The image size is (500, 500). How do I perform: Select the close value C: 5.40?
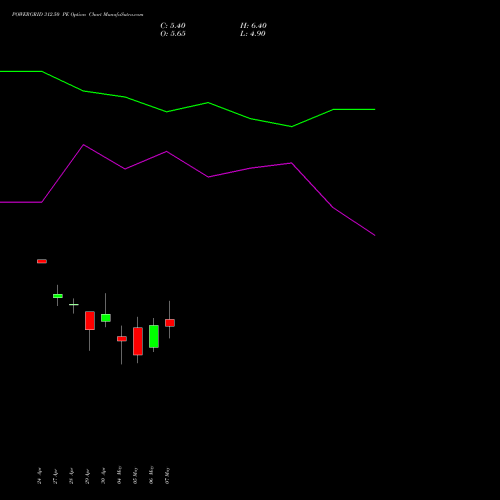(173, 26)
